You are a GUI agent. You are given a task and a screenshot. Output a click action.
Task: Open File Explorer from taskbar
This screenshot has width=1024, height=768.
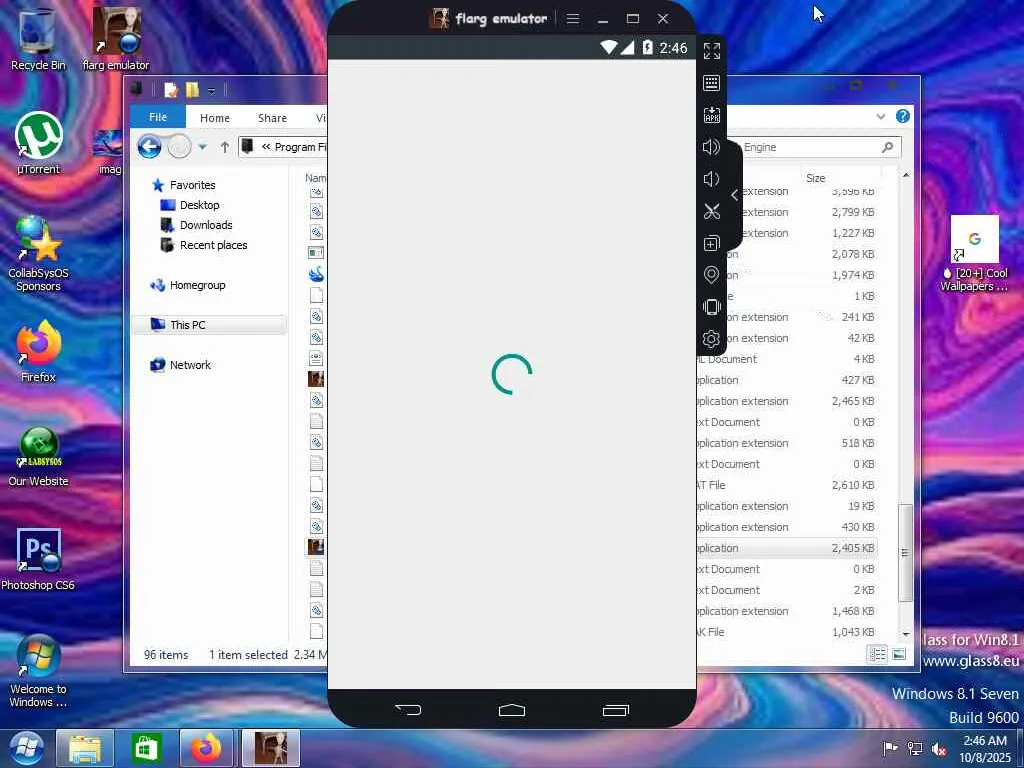(85, 748)
